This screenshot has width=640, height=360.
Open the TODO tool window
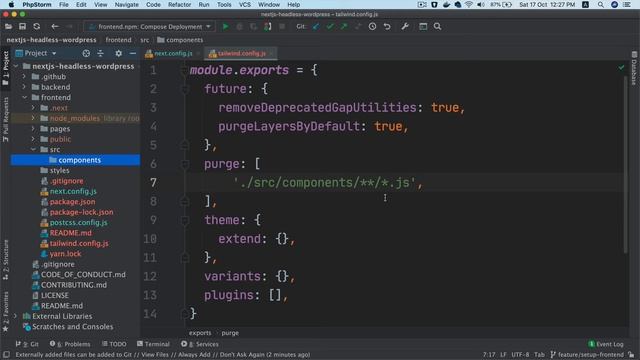pyautogui.click(x=114, y=344)
